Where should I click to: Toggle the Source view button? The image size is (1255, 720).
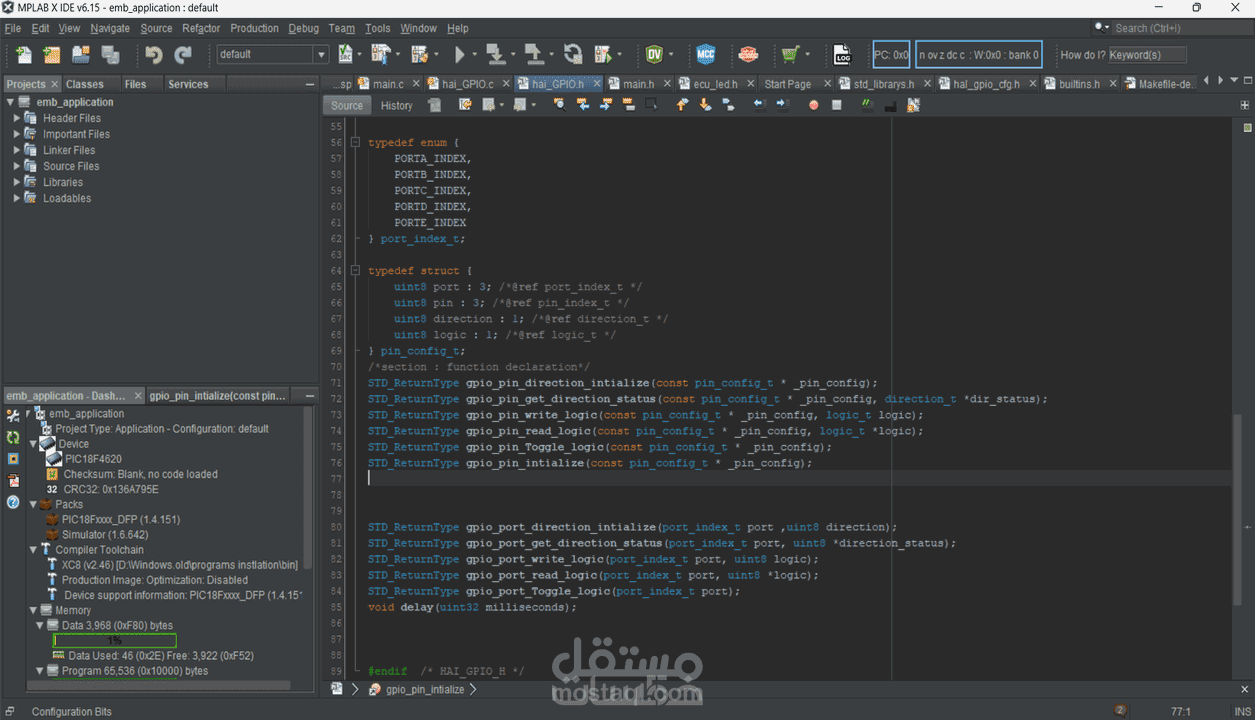[x=345, y=104]
